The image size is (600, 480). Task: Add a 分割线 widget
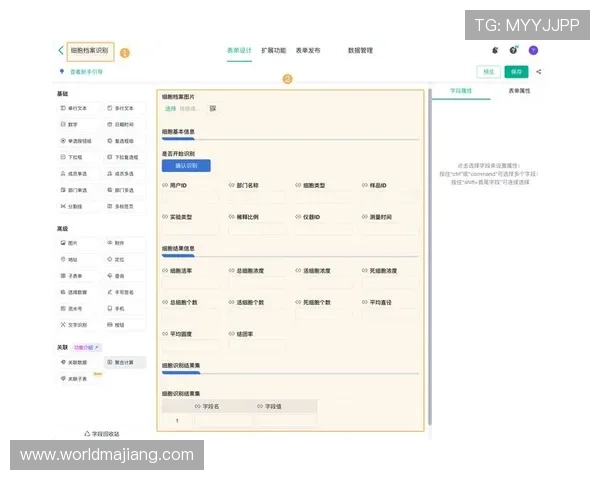tap(78, 206)
